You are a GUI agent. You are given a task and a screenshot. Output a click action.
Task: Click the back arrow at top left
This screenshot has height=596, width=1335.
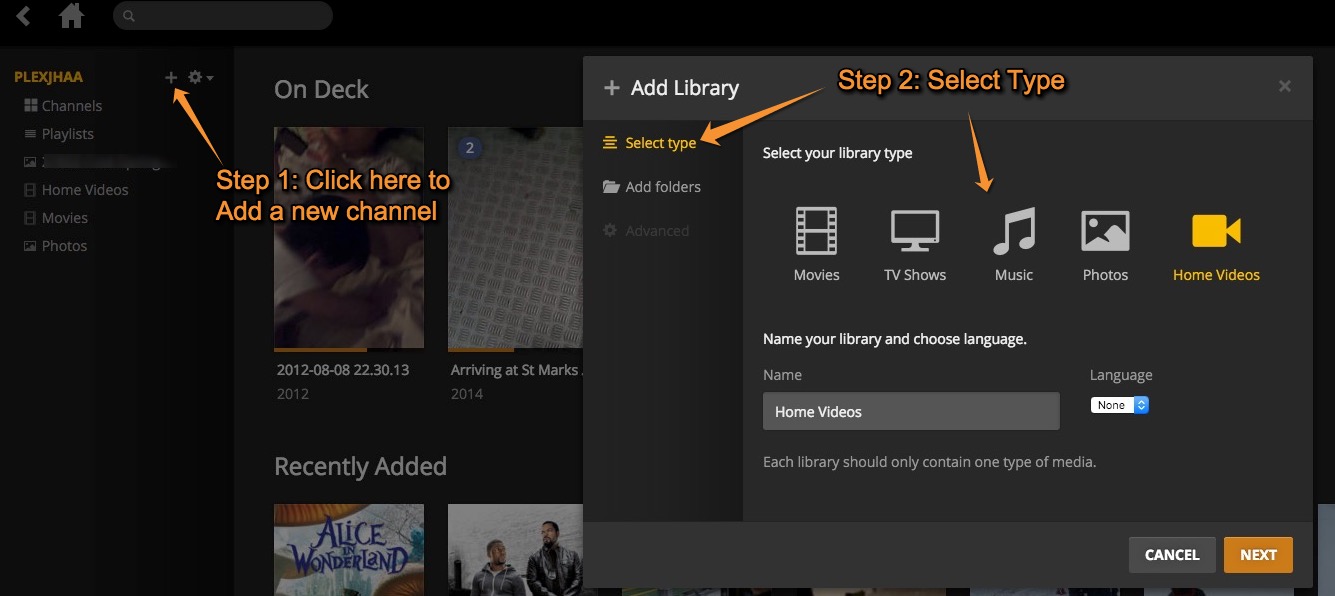[x=22, y=15]
